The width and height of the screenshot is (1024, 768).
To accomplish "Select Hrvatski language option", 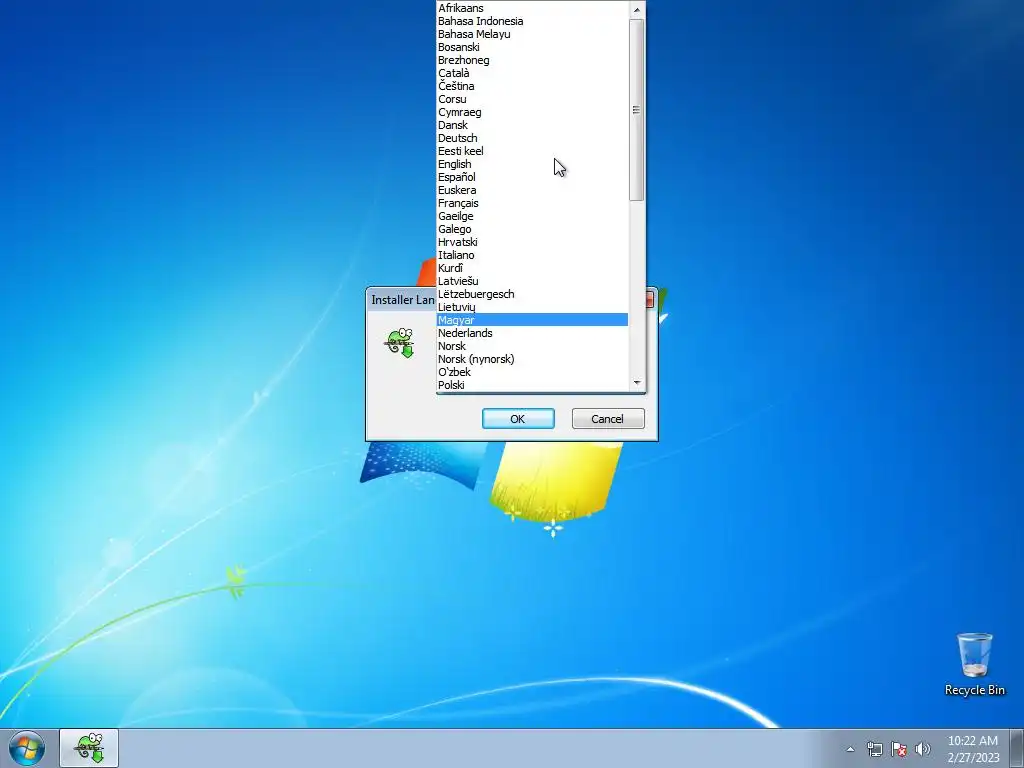I will pos(532,242).
